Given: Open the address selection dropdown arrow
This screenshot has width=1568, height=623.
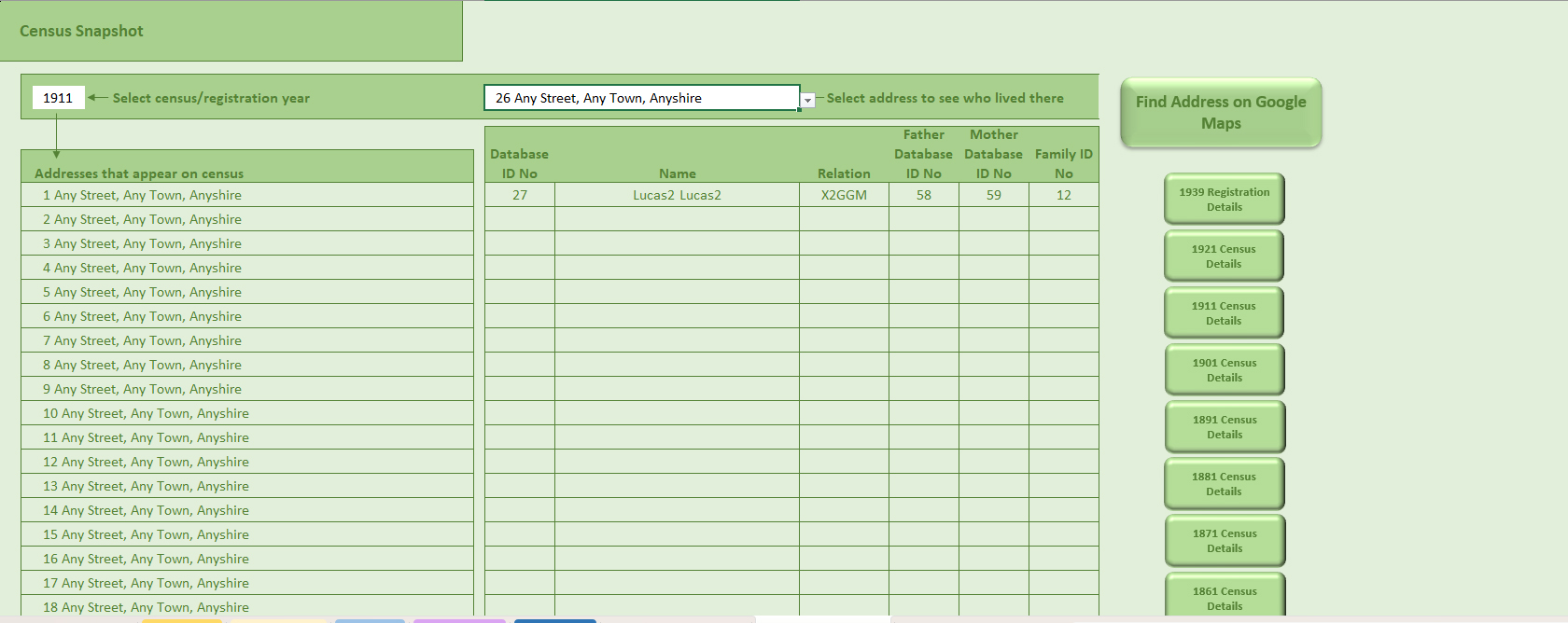Looking at the screenshot, I should [x=808, y=100].
